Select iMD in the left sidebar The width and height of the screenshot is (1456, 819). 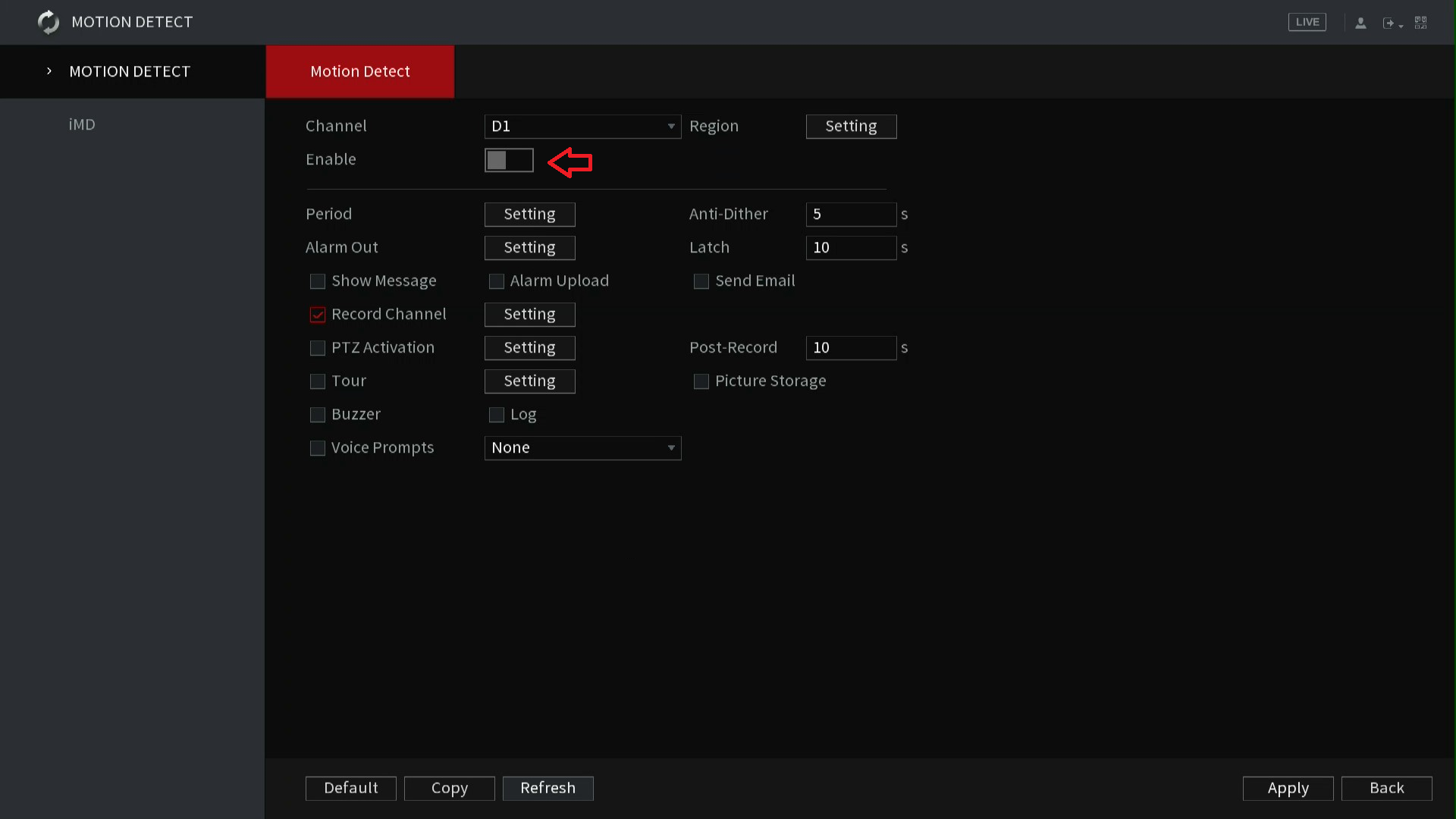82,124
